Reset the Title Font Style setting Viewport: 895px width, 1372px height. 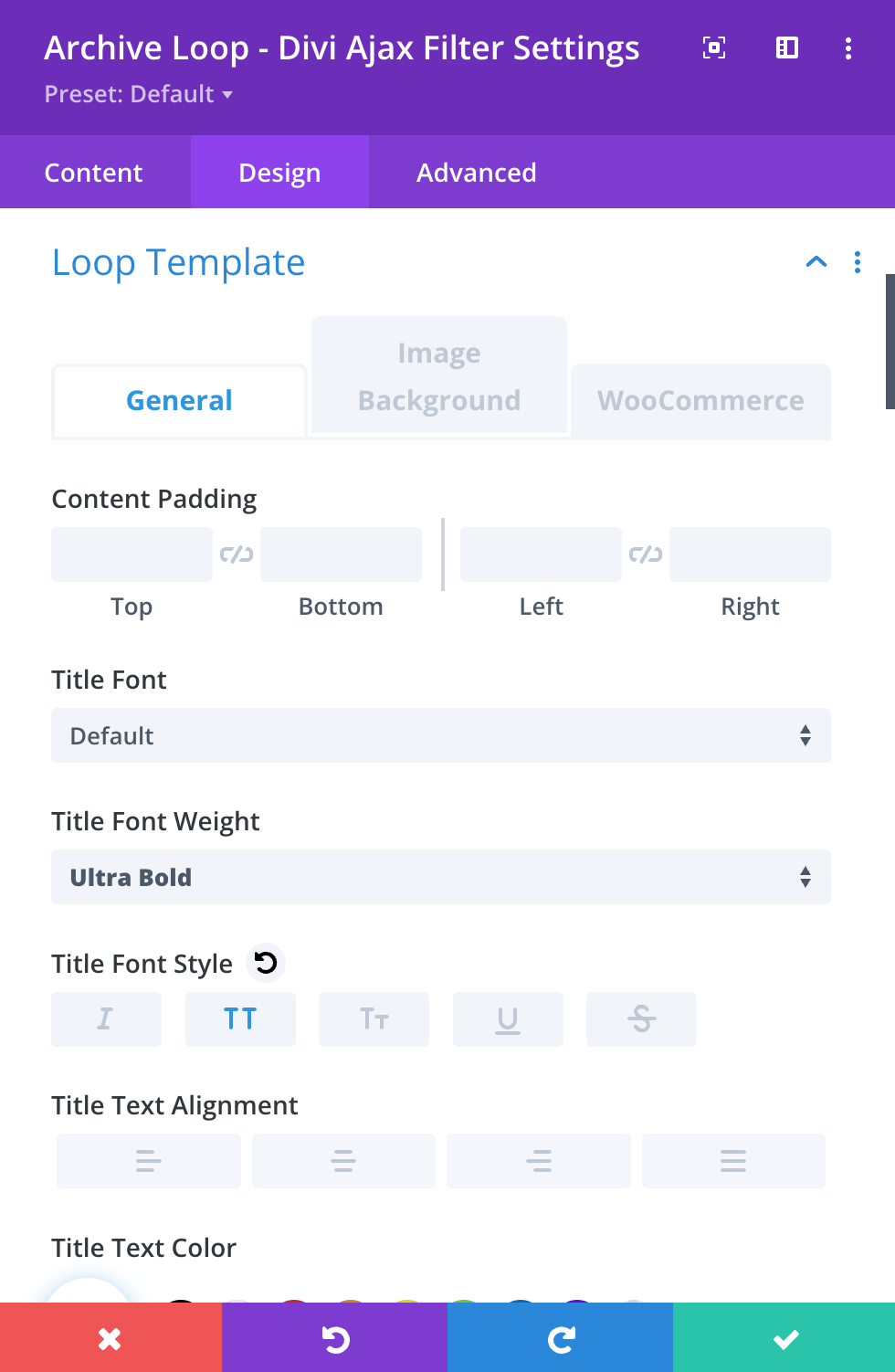[x=266, y=963]
